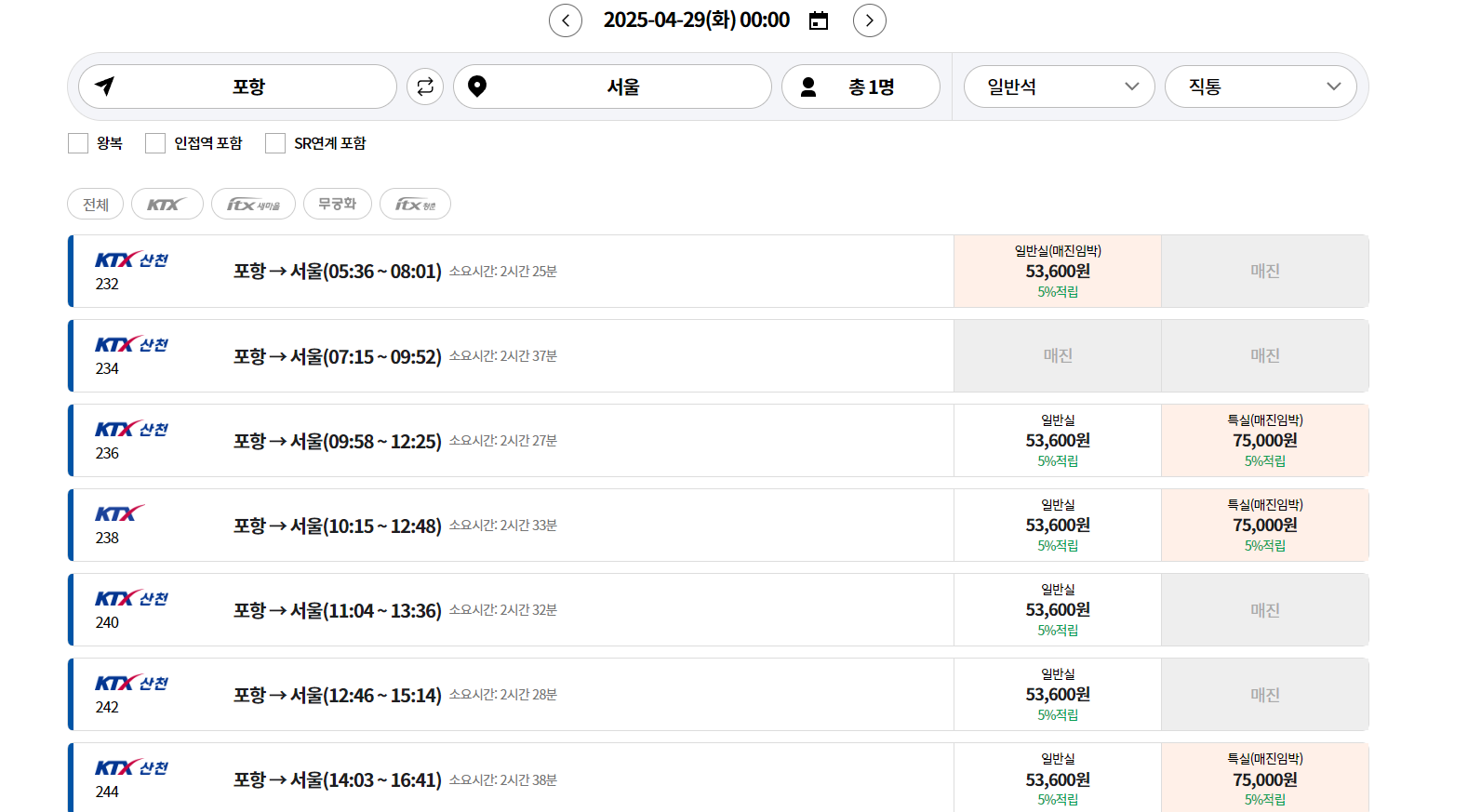Check the SR연계 포함 option
Screen dimensions: 1481x812
point(275,143)
